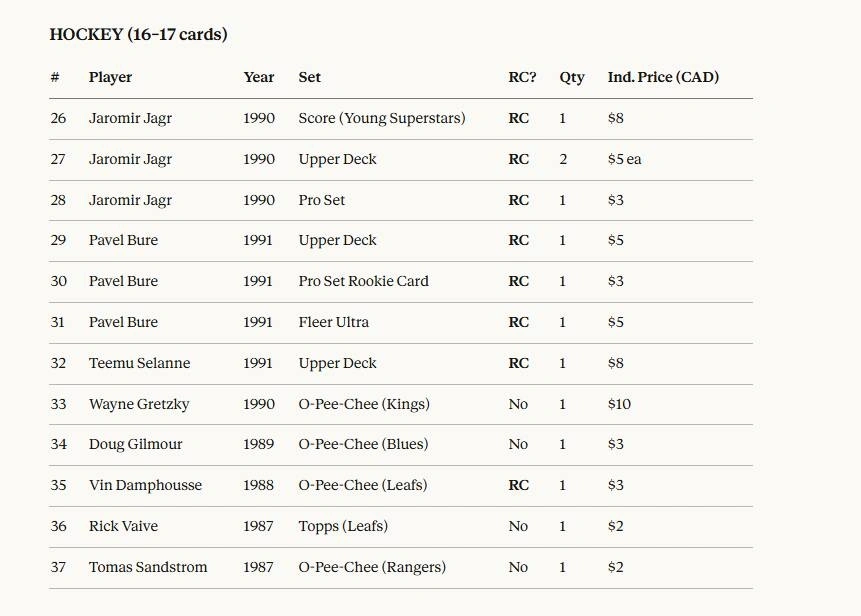Image resolution: width=861 pixels, height=616 pixels.
Task: Click the HOCKEY (16-17 cards) heading
Action: tap(138, 35)
